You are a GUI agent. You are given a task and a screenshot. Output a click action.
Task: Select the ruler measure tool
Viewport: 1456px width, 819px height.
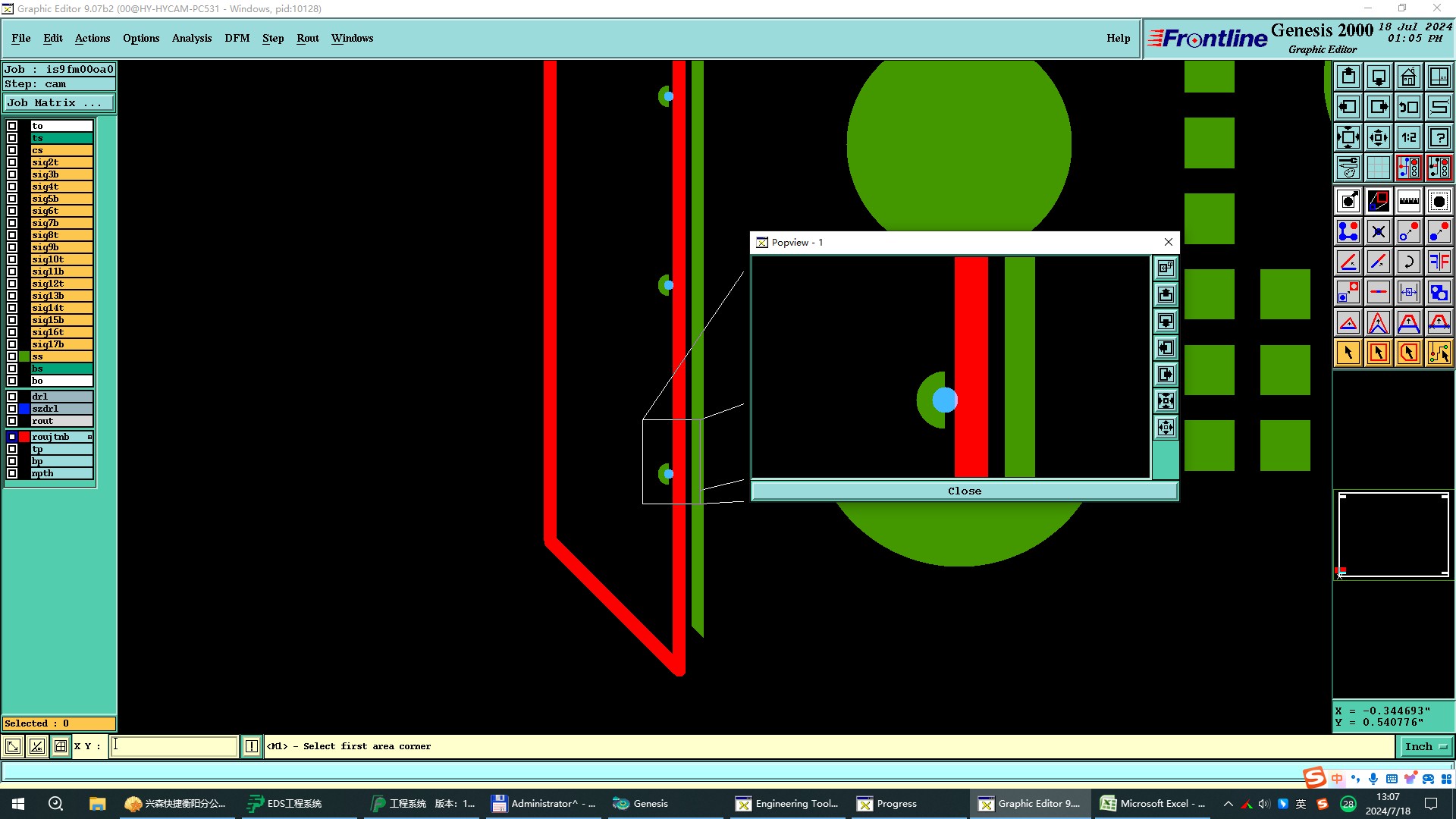click(1408, 201)
